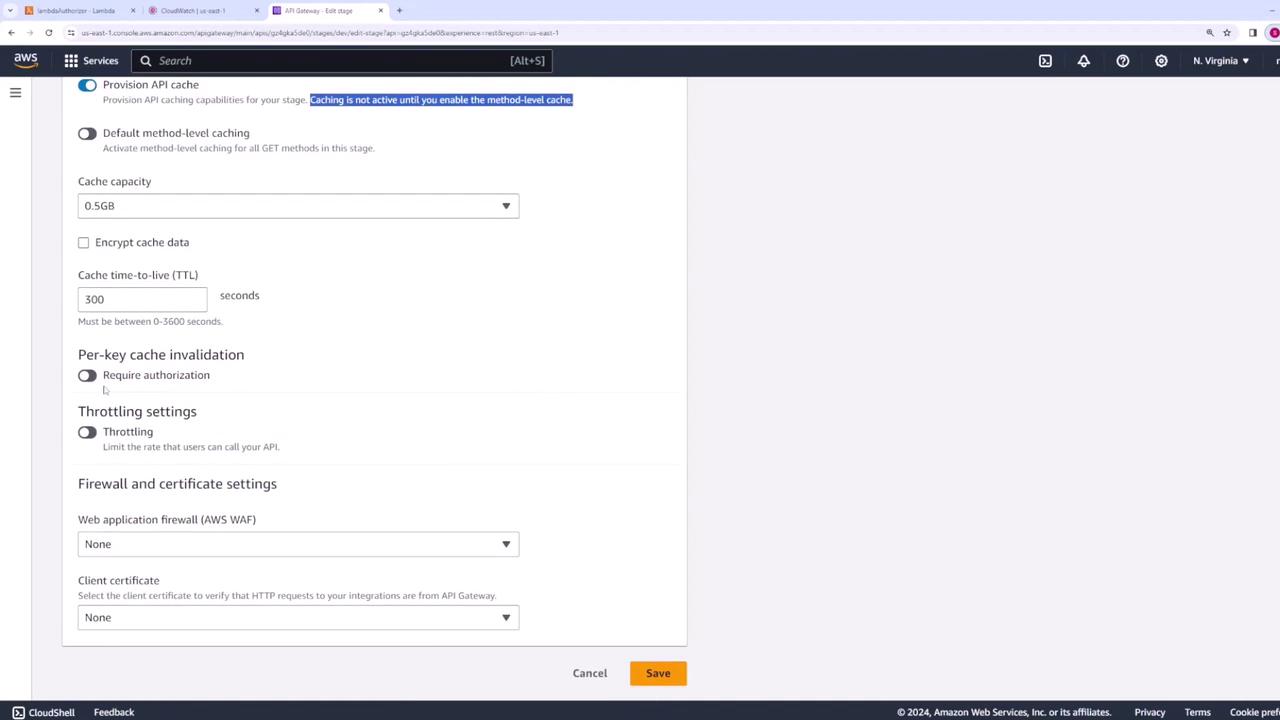This screenshot has height=720, width=1280.
Task: Expand the Client certificate dropdown
Action: pyautogui.click(x=298, y=617)
